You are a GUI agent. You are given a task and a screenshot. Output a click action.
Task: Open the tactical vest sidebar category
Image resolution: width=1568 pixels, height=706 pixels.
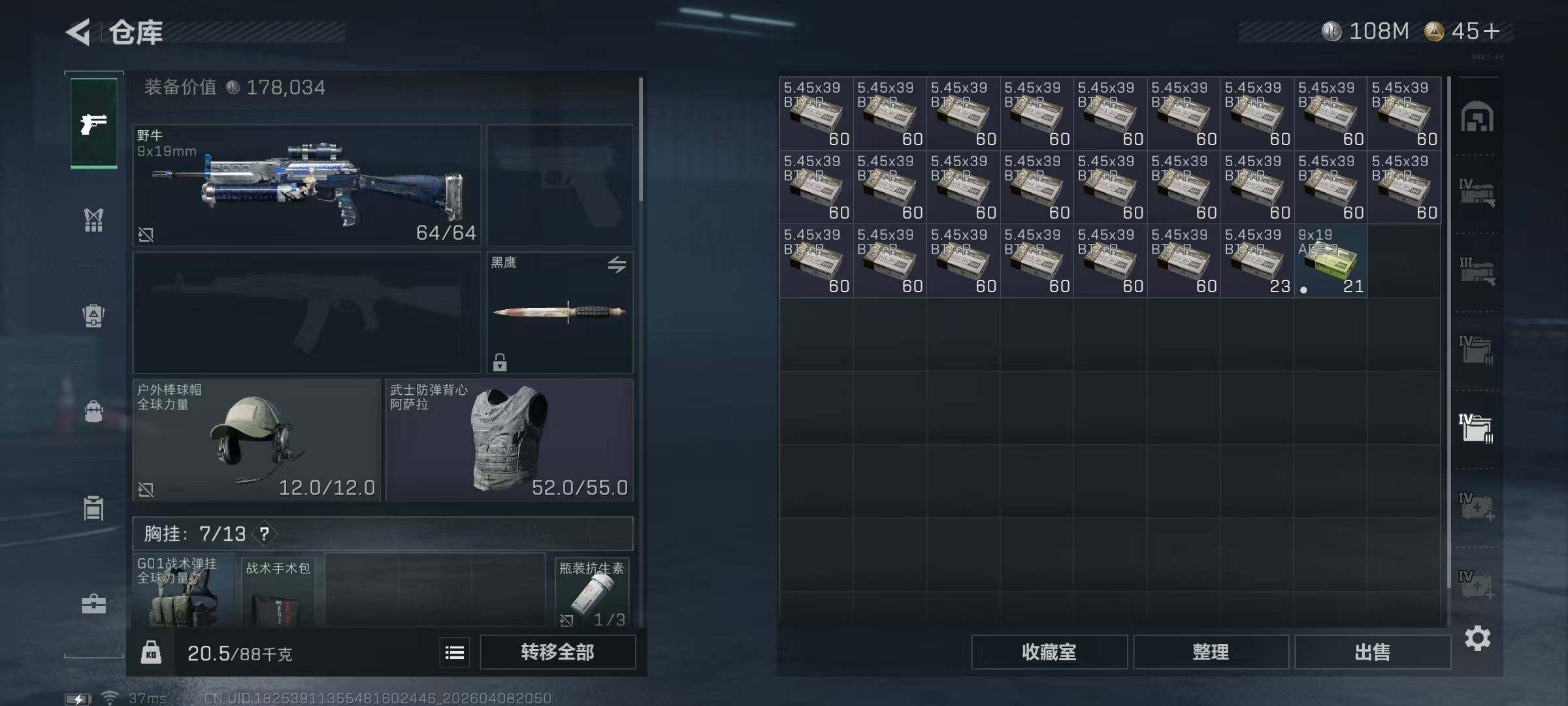93,220
